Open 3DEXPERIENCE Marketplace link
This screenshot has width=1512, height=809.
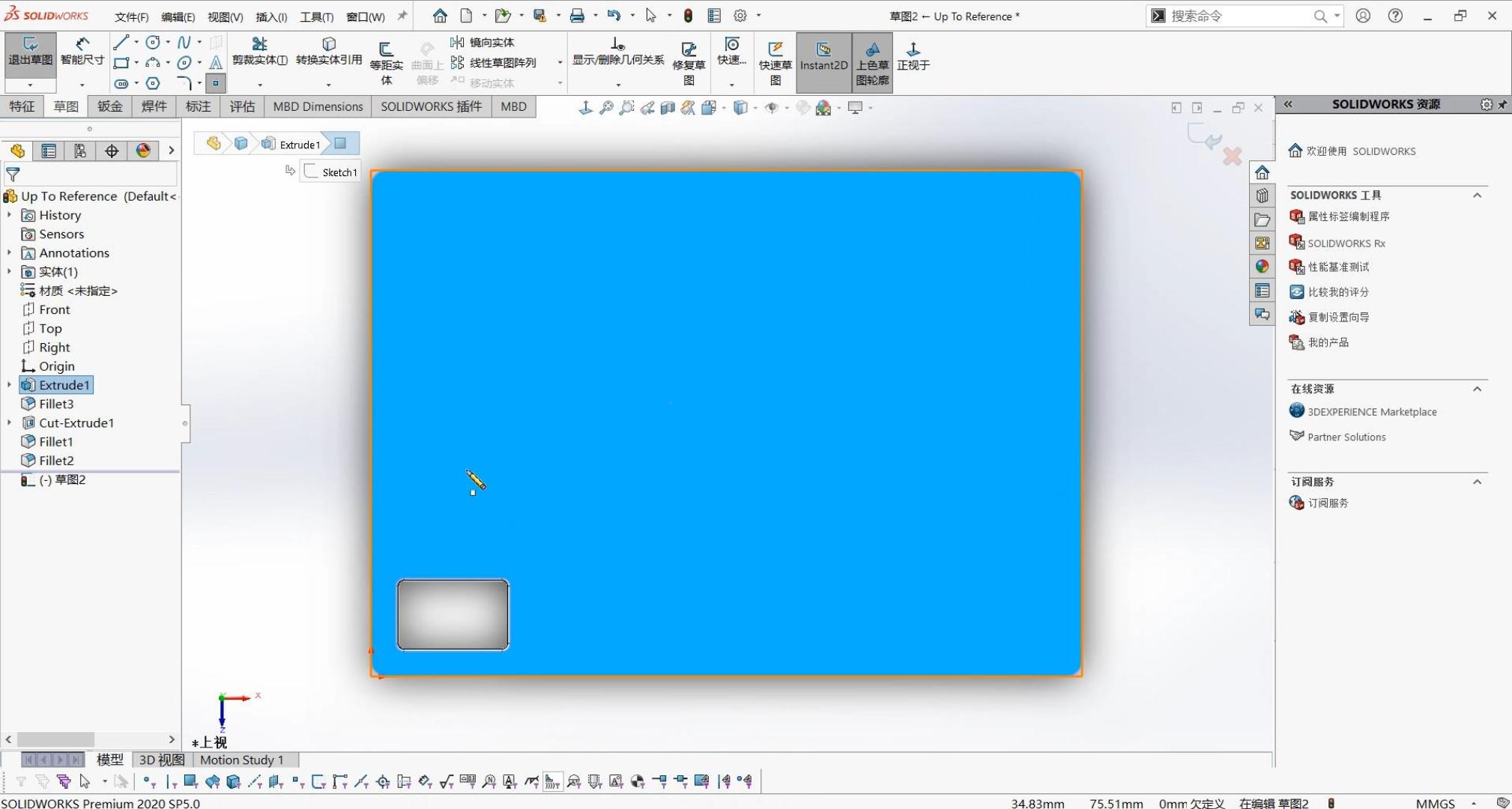(1371, 412)
